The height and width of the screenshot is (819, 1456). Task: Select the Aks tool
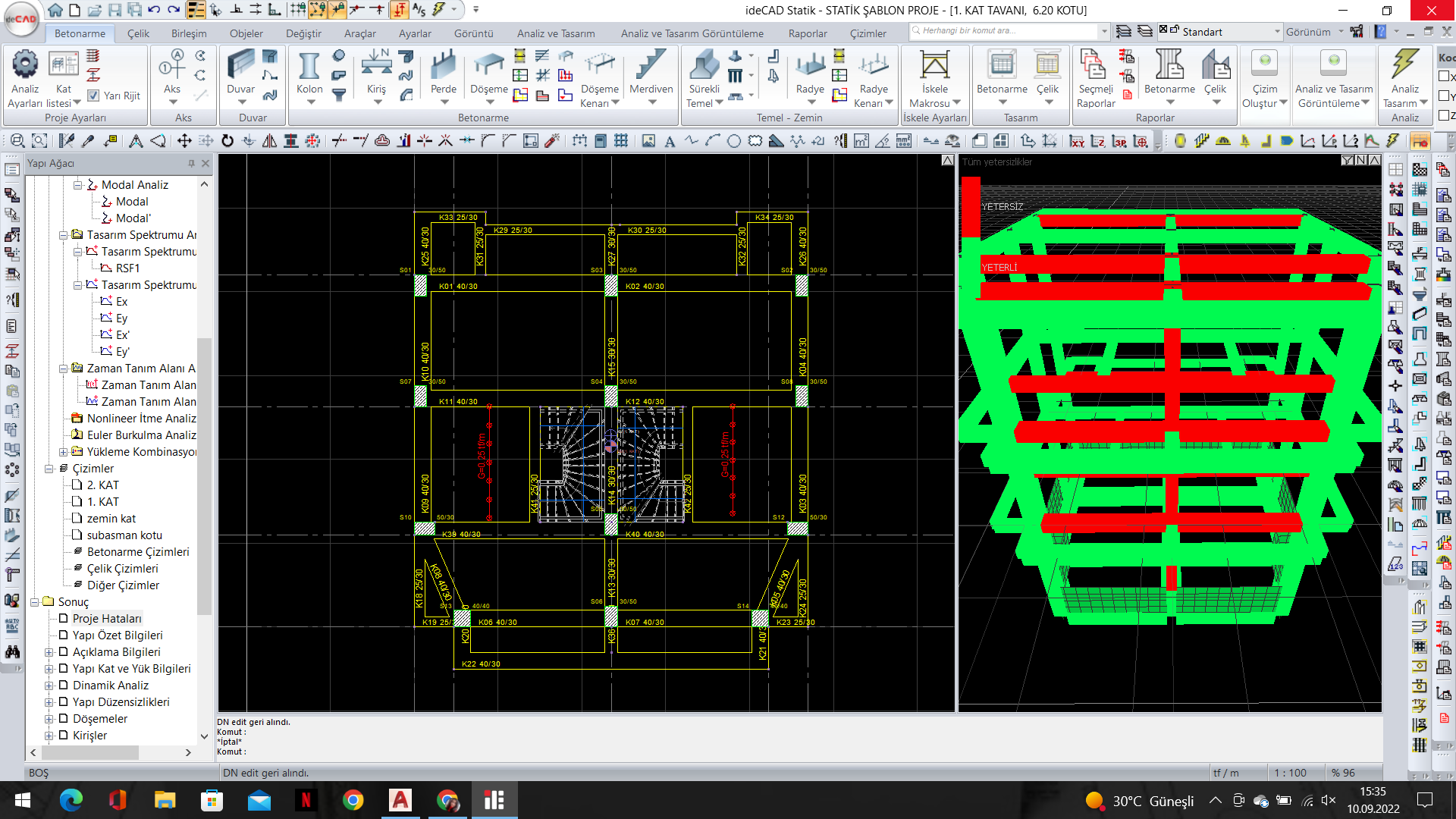tap(173, 67)
